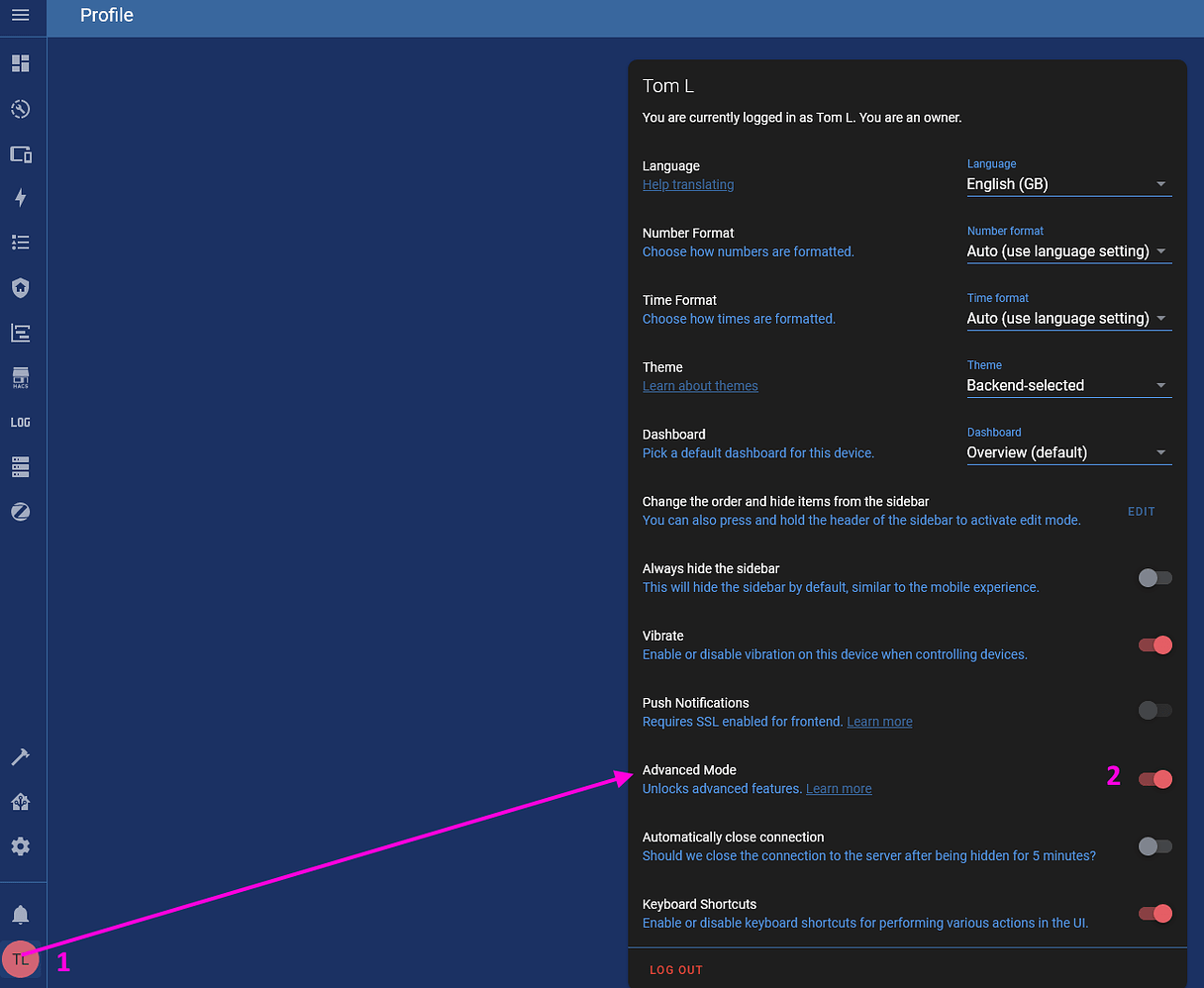Toggle Keyboard Shortcuts switch off
Image resolution: width=1204 pixels, height=988 pixels.
point(1154,914)
